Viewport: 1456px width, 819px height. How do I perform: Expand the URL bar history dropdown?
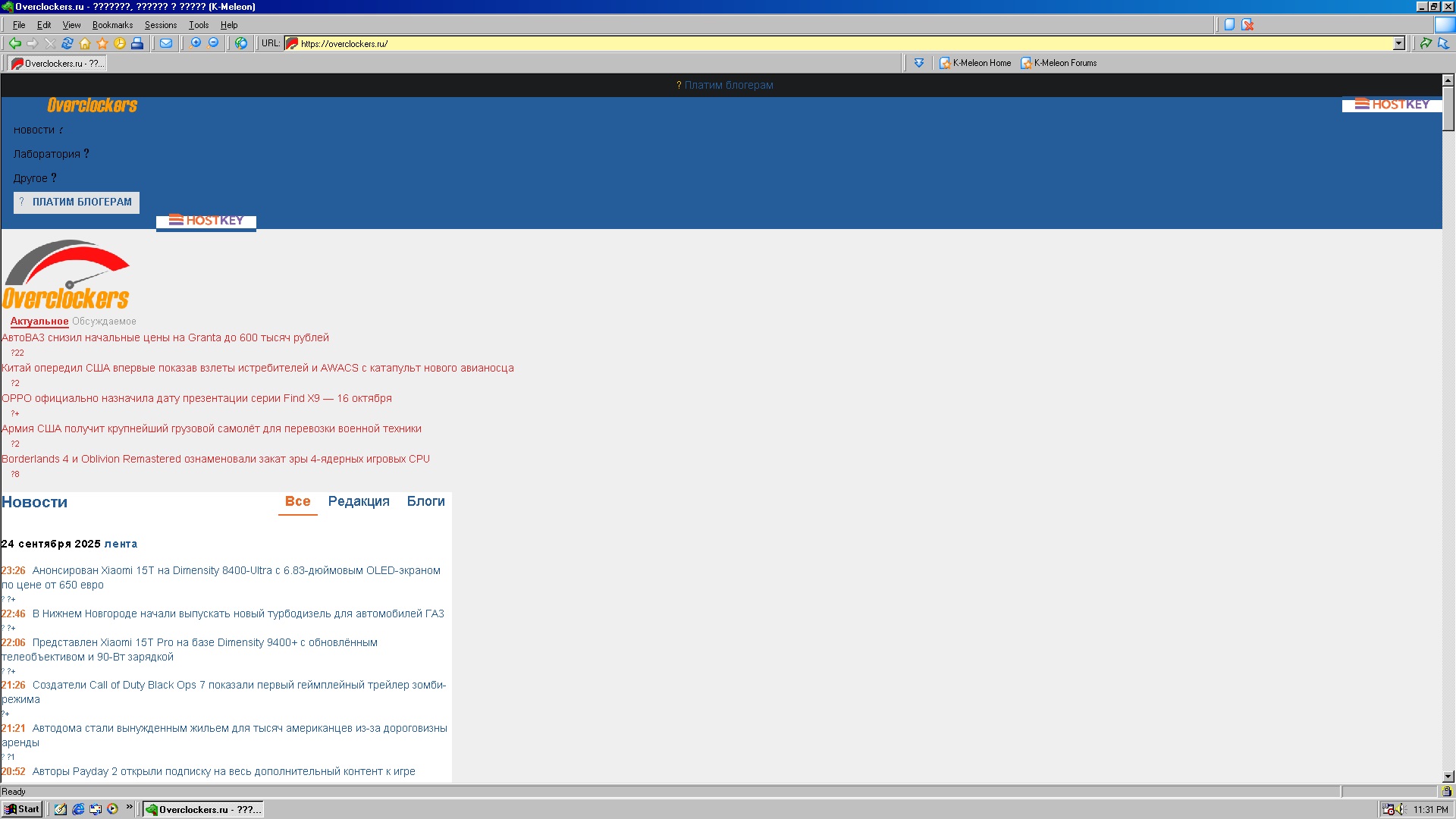pyautogui.click(x=1399, y=44)
